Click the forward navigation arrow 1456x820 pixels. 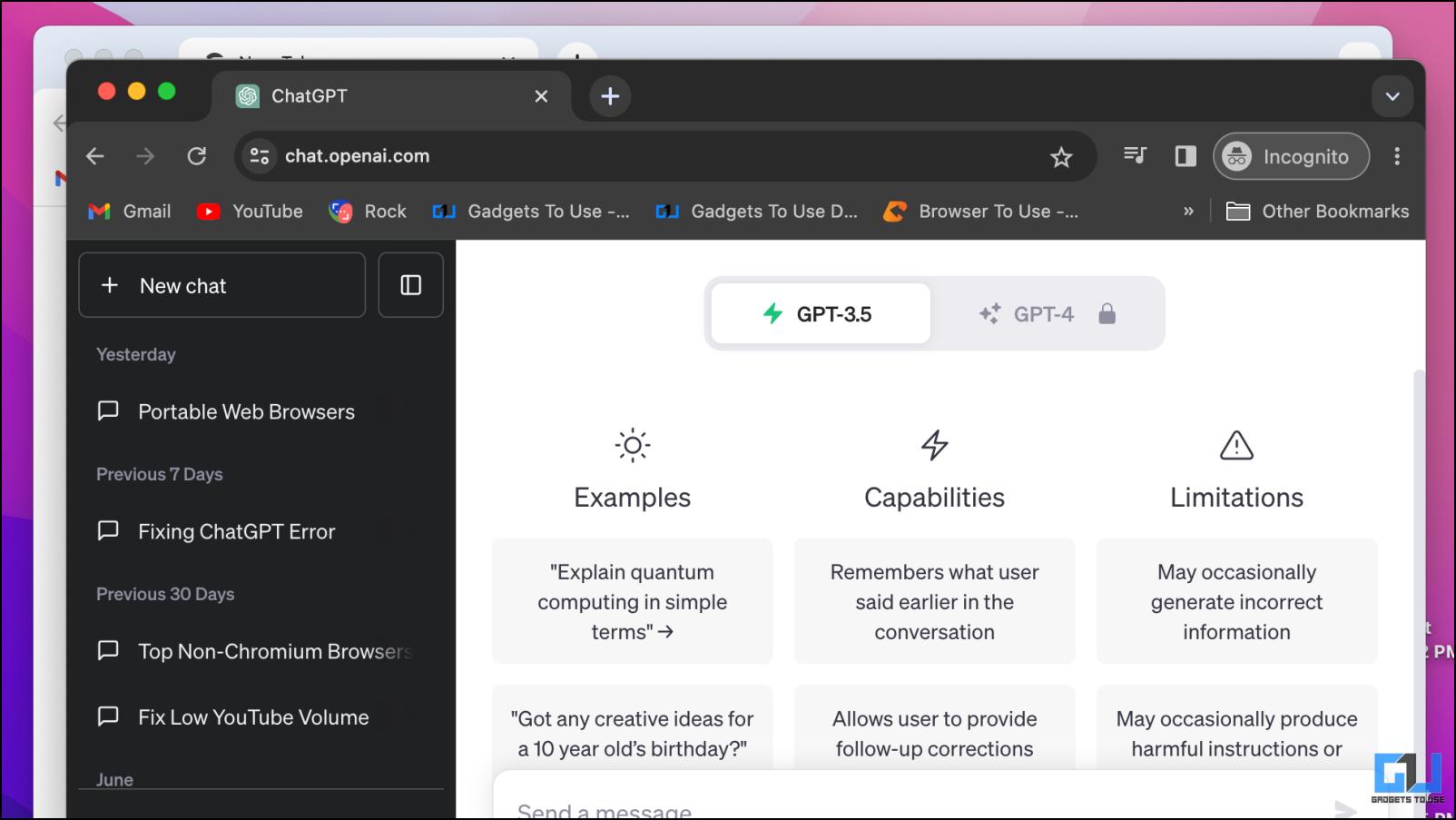coord(145,156)
